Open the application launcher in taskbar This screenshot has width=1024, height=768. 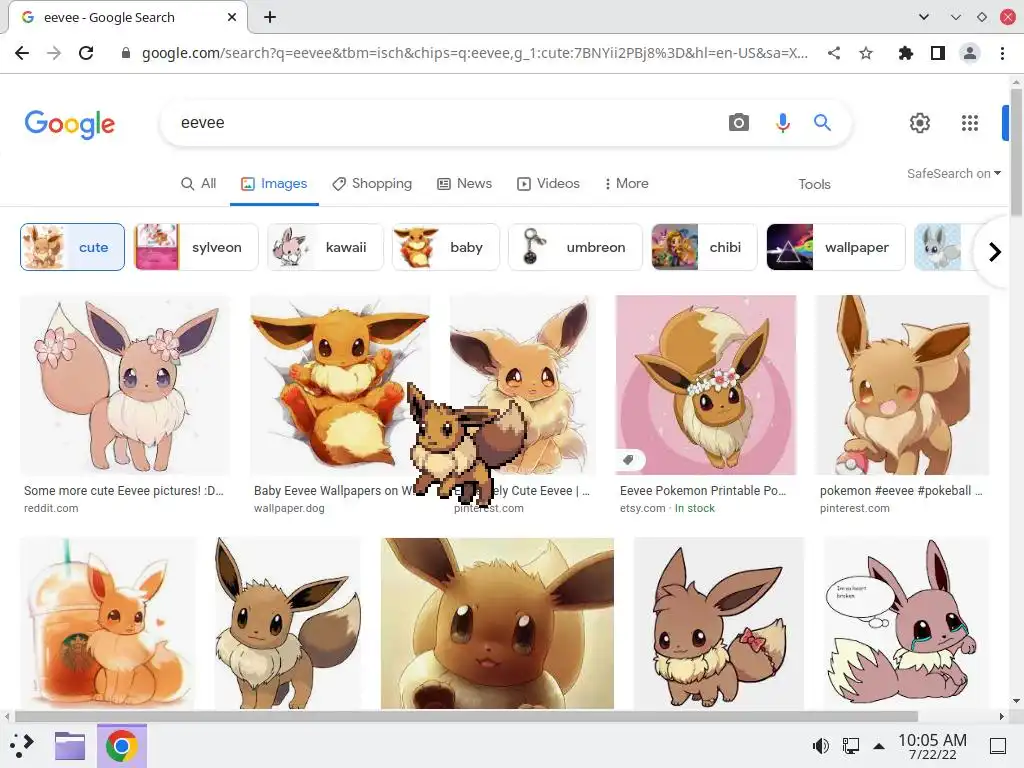tap(22, 746)
